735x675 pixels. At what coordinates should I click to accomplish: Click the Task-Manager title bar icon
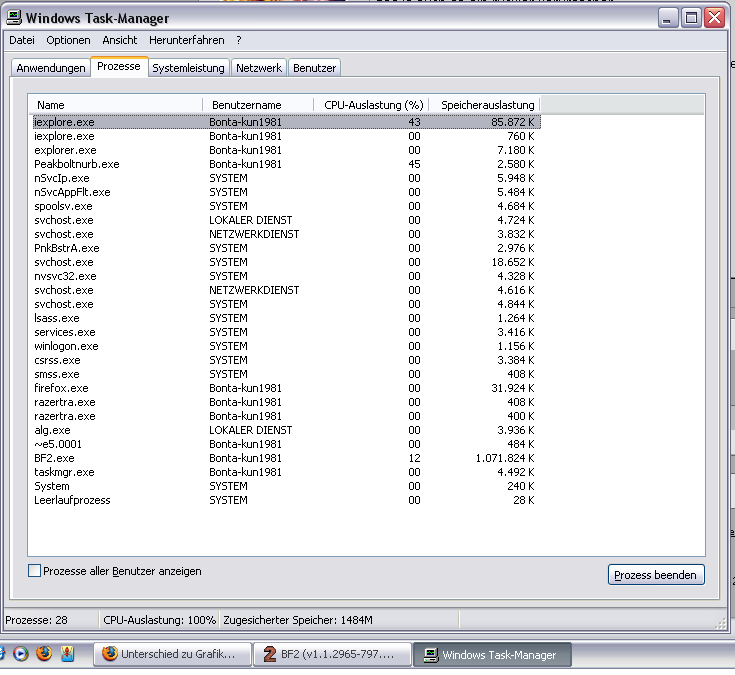click(14, 18)
